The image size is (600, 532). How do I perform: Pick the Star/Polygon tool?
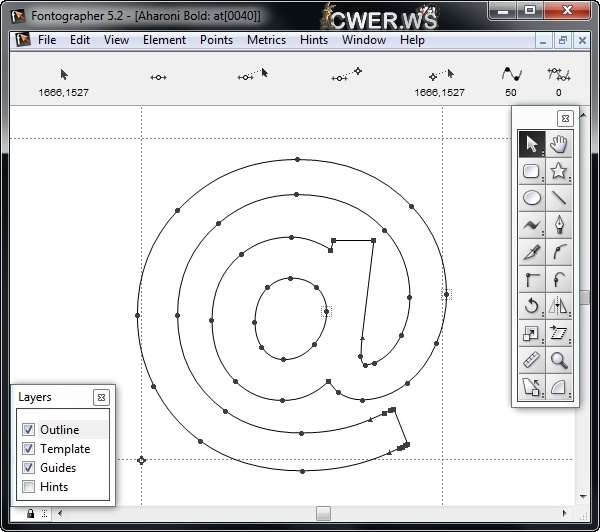pyautogui.click(x=559, y=171)
